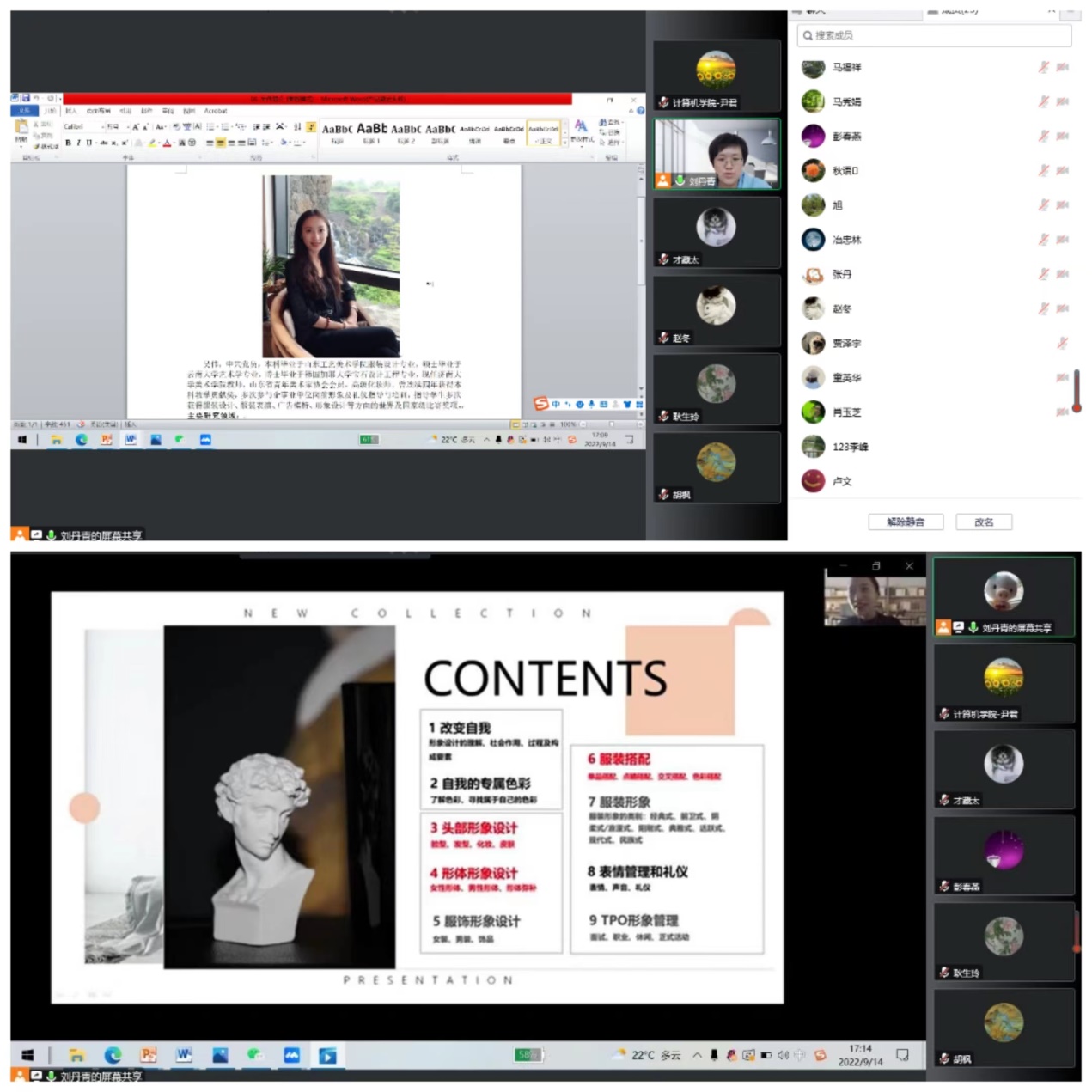
Task: Click the Windows Start button in bottom taskbar
Action: 27,1055
